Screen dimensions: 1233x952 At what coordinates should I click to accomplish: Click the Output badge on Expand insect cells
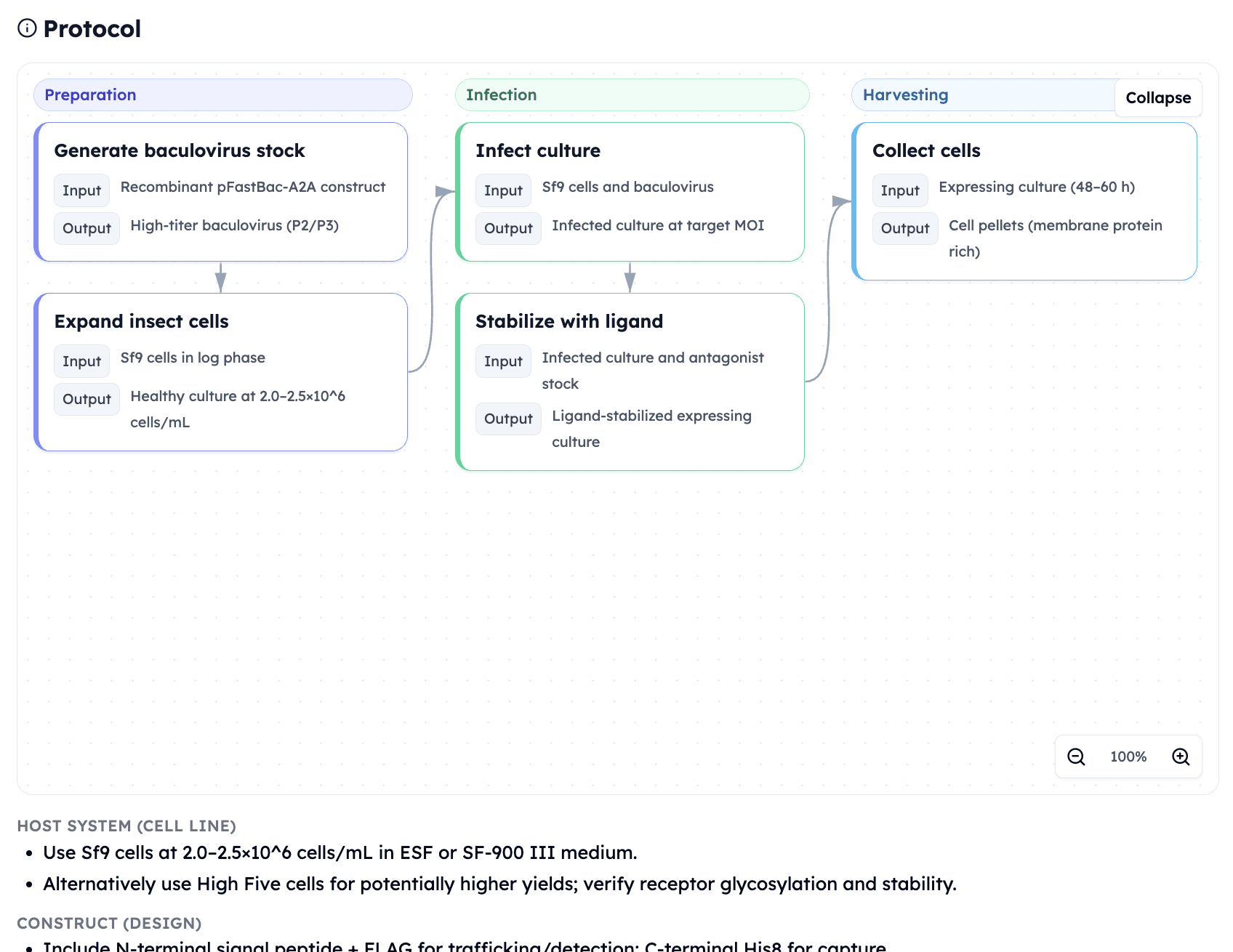pos(87,399)
